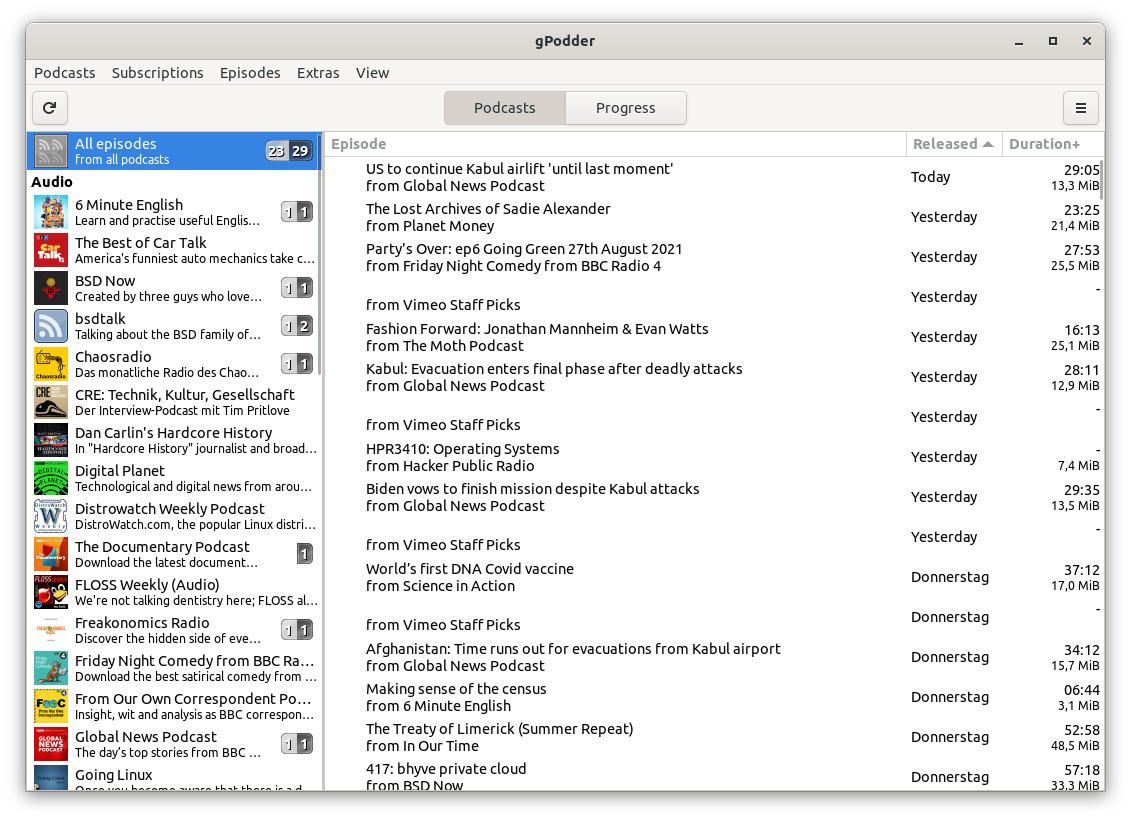Click the Duration+ column header
Viewport: 1131px width, 820px height.
point(1052,144)
